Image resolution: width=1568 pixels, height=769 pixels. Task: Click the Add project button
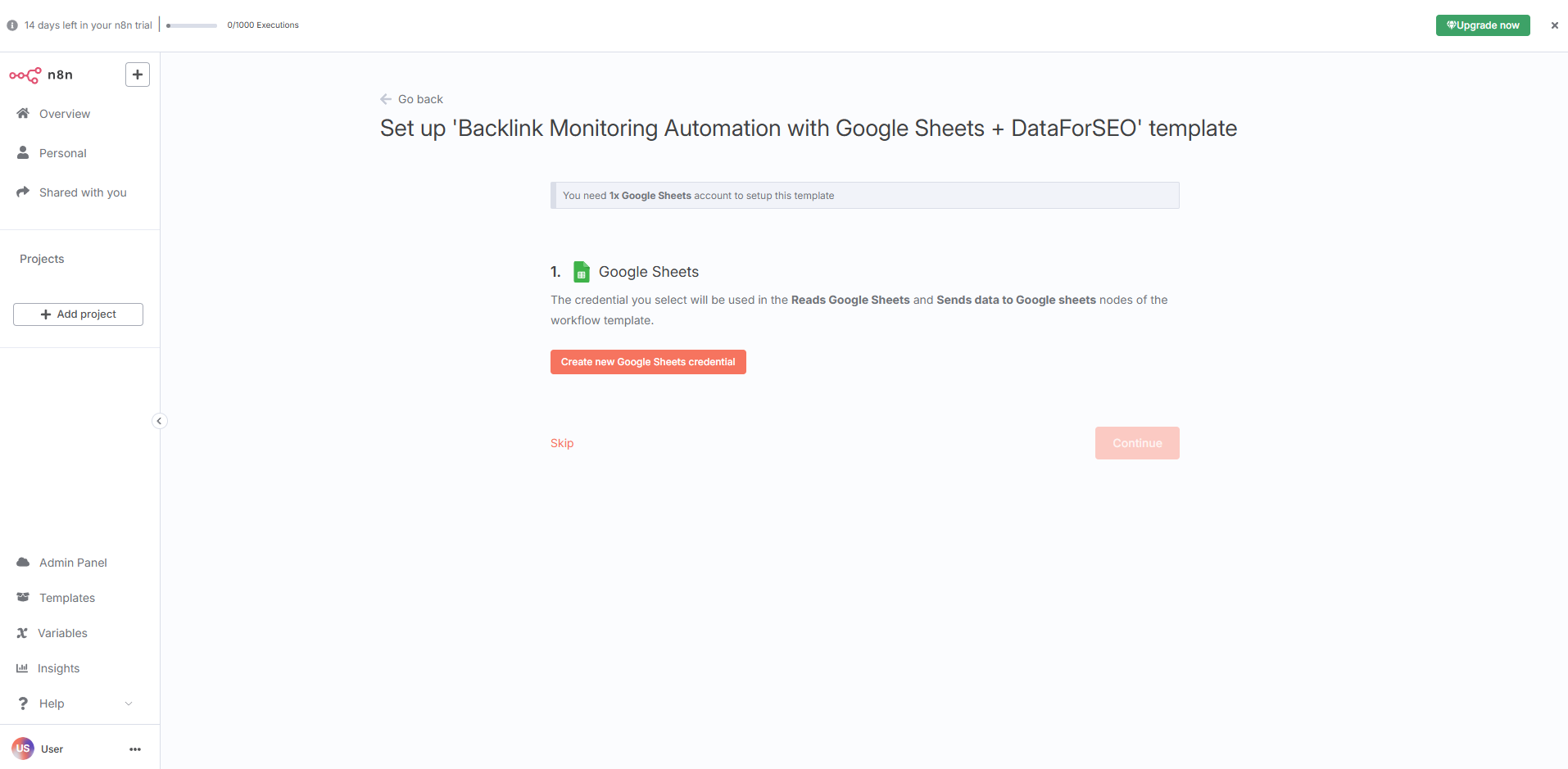(78, 314)
